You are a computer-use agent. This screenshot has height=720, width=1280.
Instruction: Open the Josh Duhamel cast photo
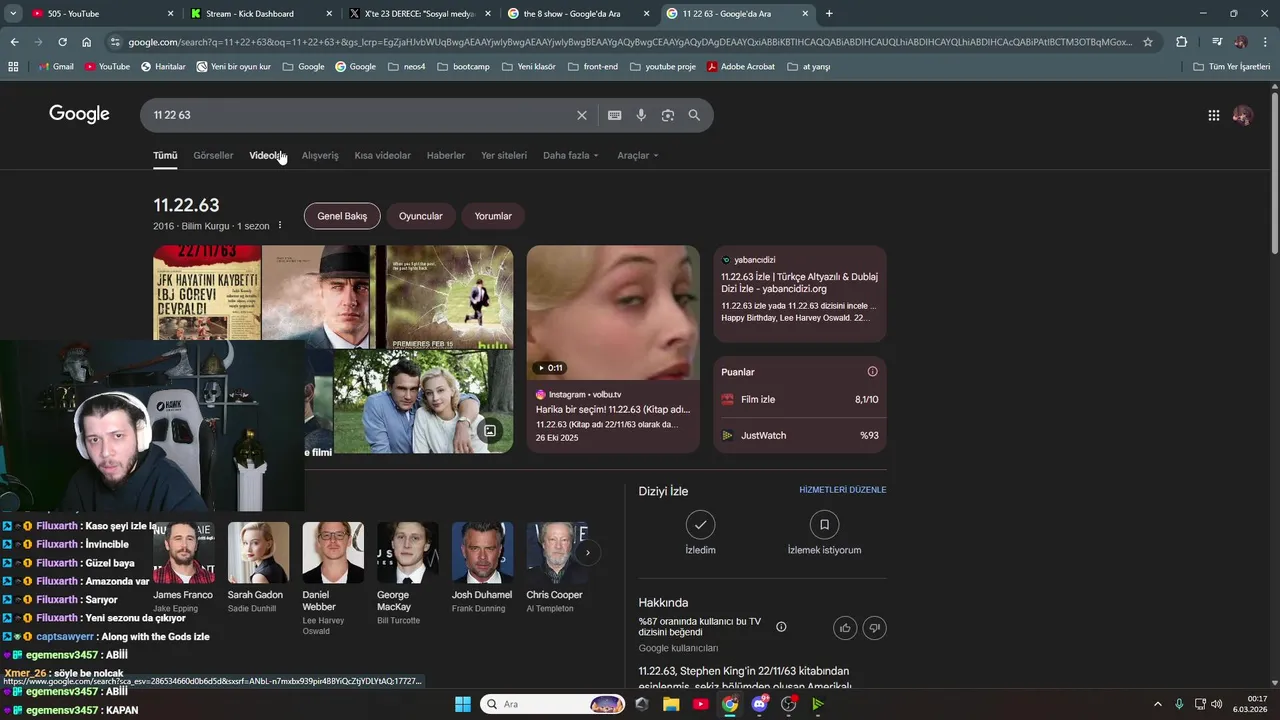point(482,552)
